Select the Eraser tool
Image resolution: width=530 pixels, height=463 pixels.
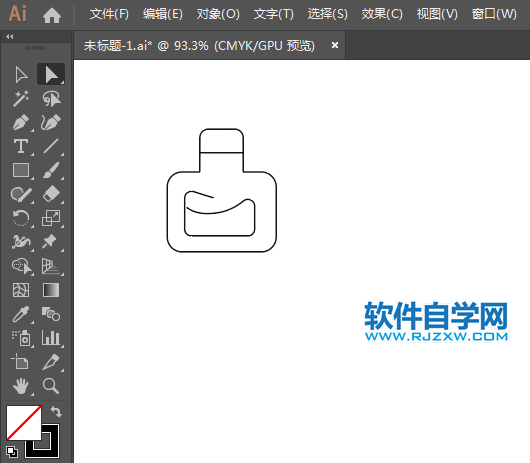pos(51,194)
